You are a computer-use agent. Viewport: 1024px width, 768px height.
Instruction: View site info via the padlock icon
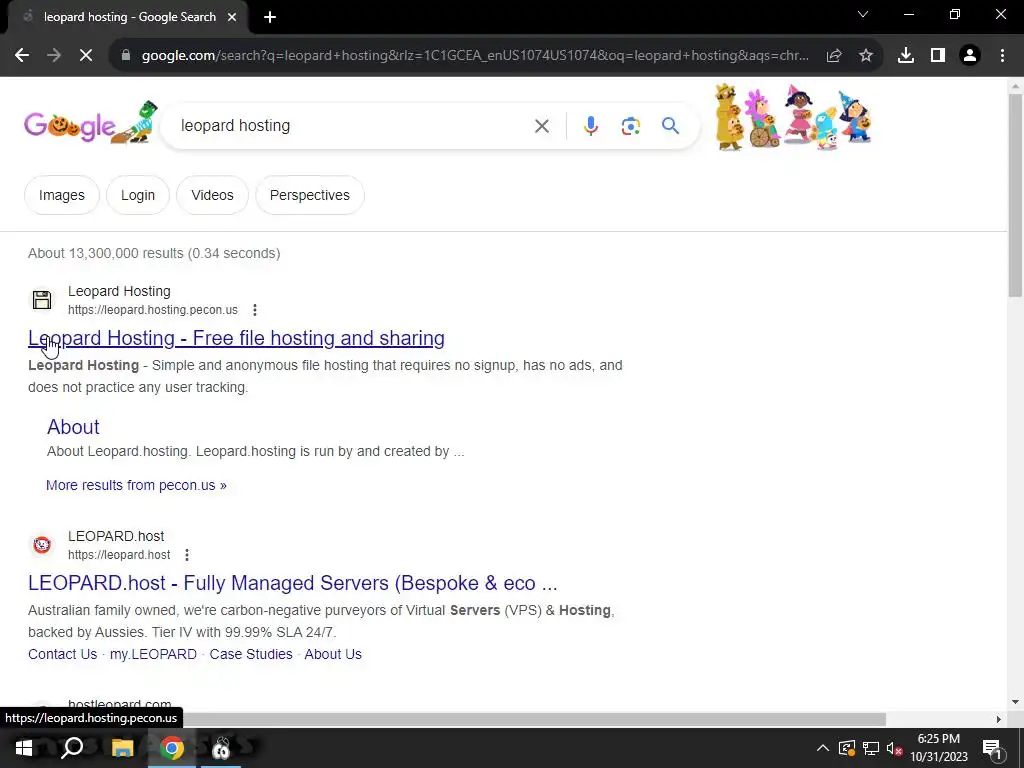[x=126, y=56]
